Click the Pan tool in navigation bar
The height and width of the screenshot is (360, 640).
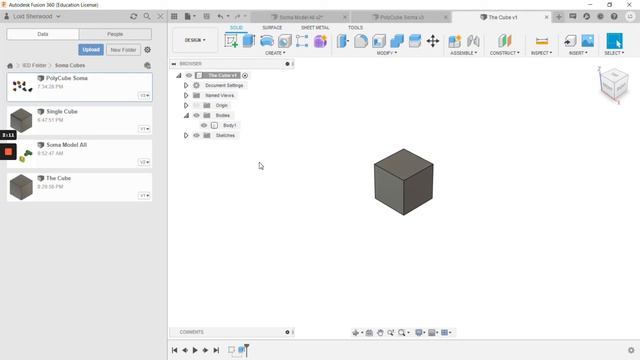click(380, 333)
